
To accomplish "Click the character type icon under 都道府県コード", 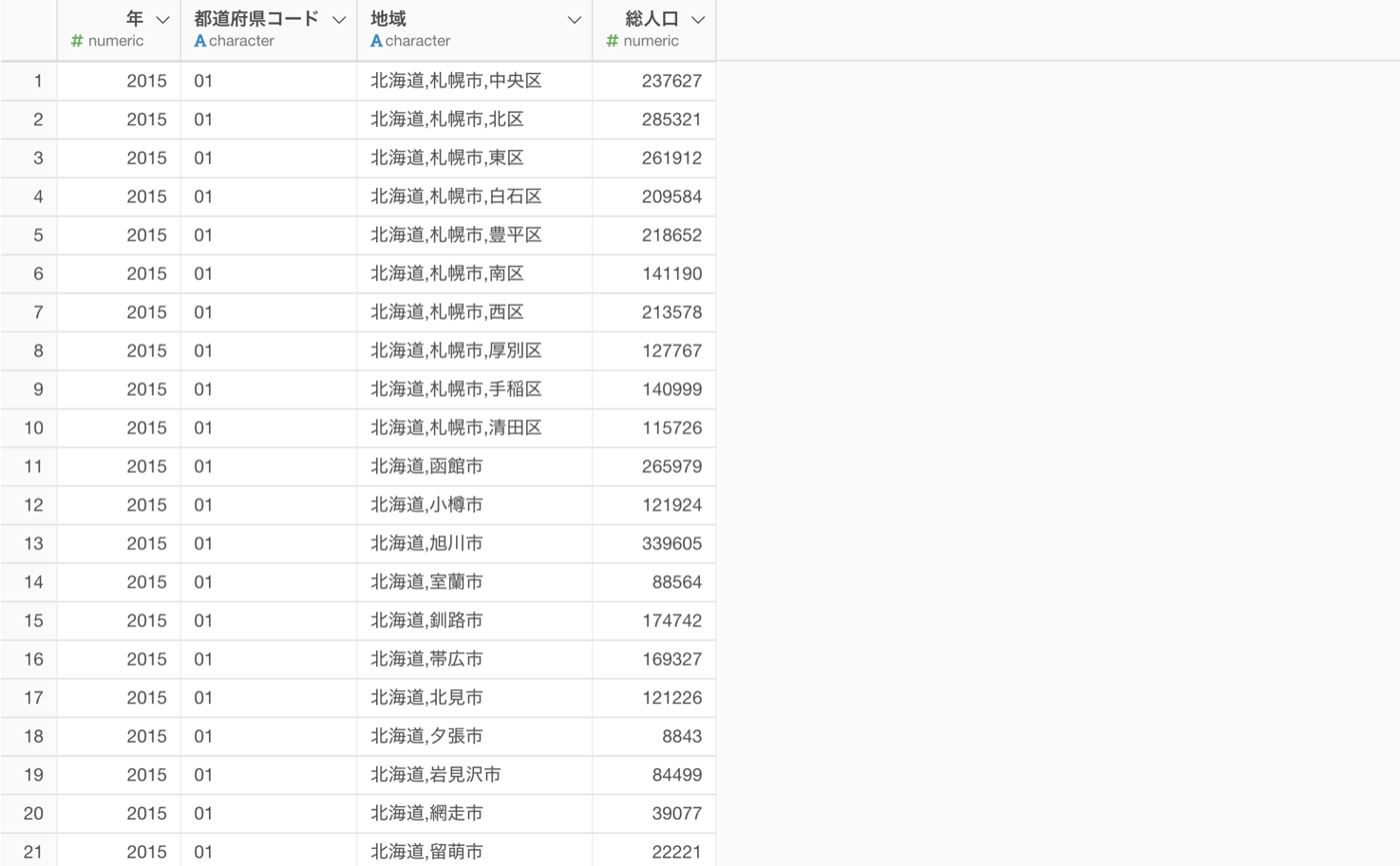I will 199,41.
